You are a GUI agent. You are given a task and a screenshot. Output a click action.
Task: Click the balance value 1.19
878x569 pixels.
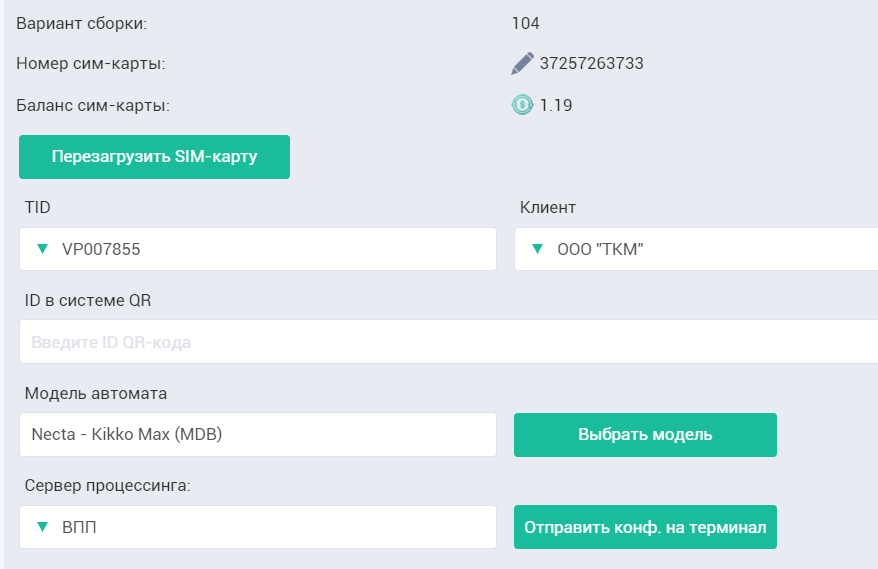pyautogui.click(x=556, y=105)
